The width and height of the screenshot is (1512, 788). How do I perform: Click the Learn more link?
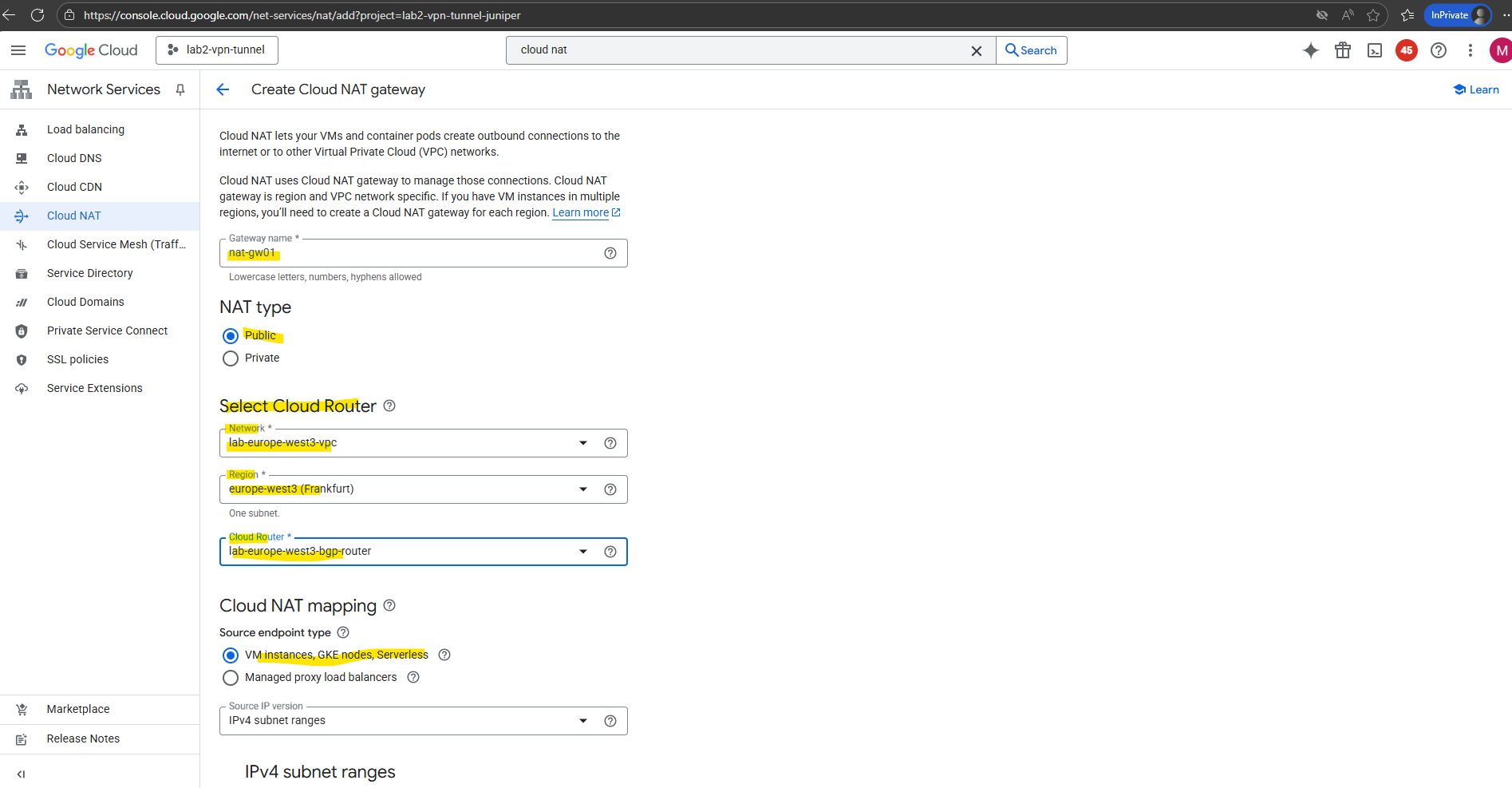tap(580, 212)
